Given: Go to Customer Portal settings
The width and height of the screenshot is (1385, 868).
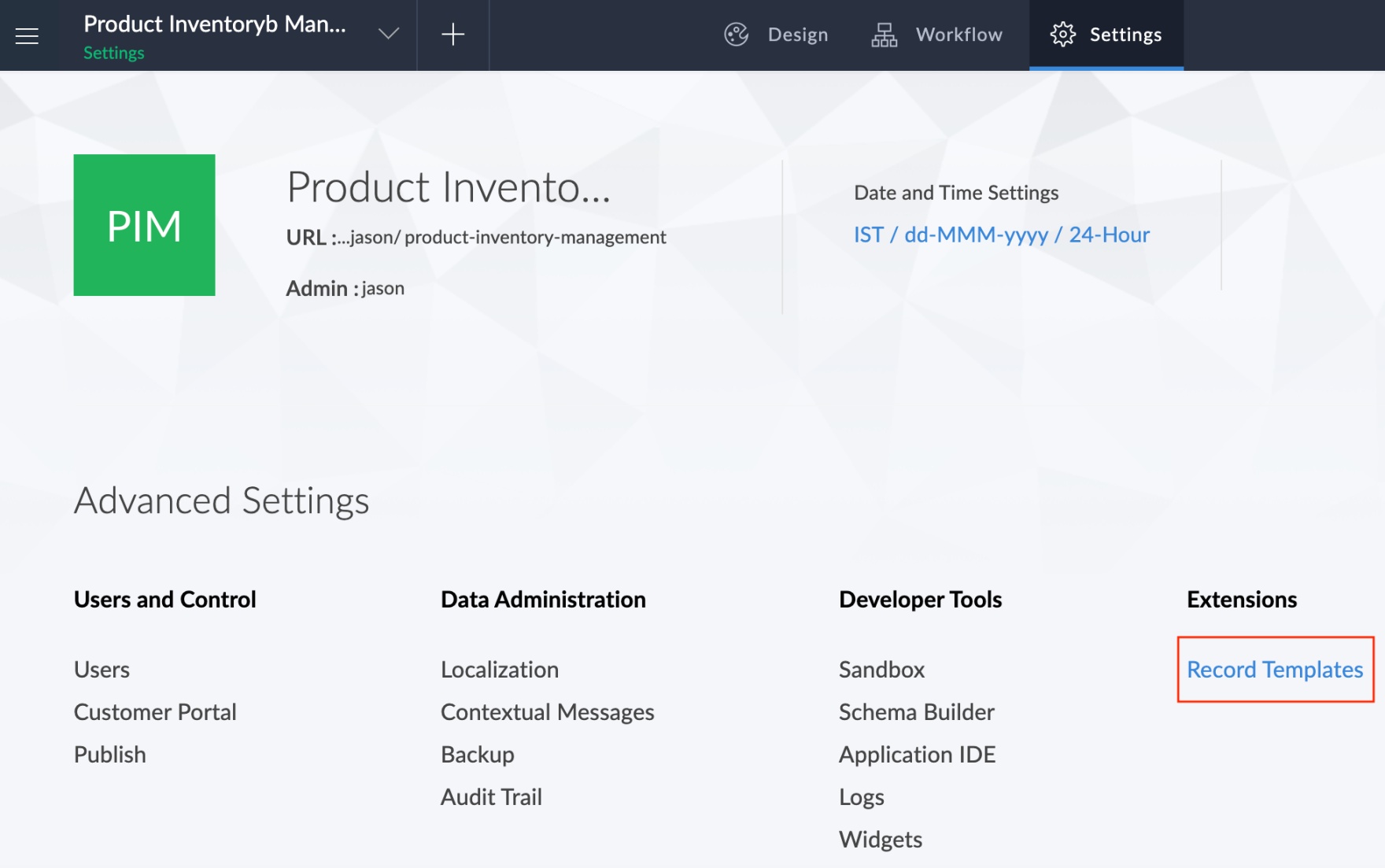Looking at the screenshot, I should 155,711.
